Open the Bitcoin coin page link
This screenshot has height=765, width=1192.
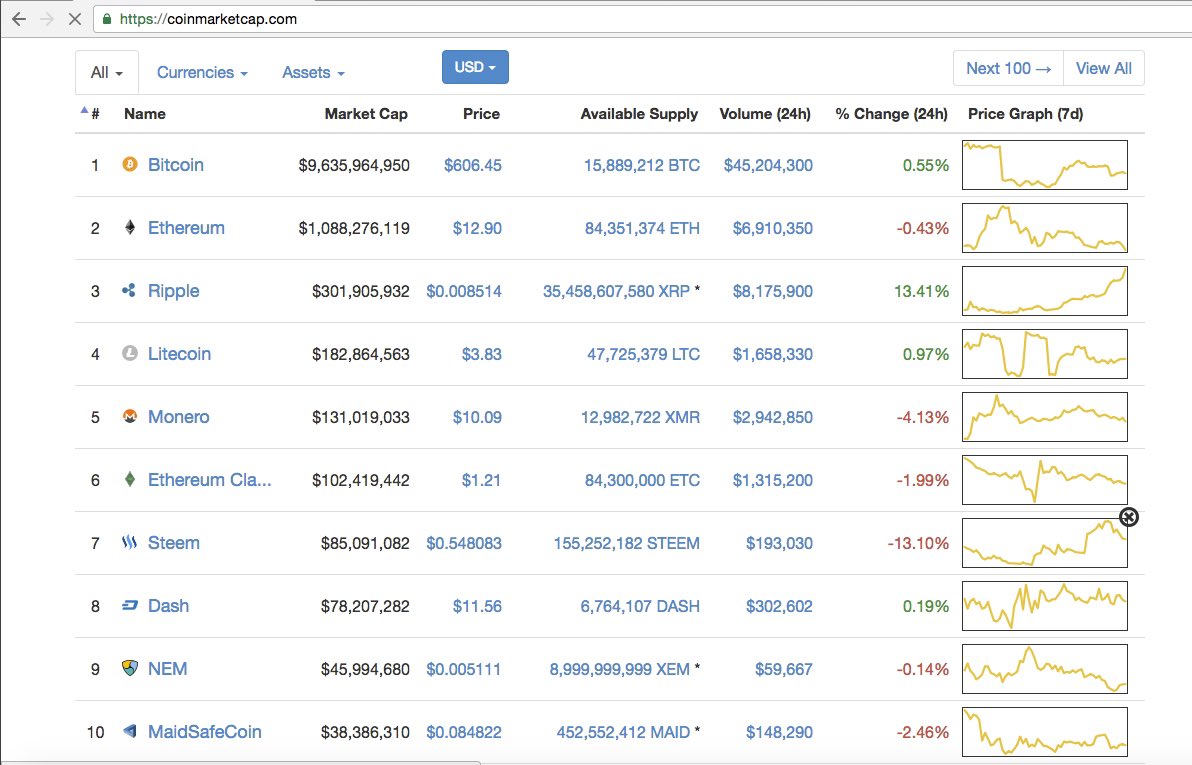(176, 165)
